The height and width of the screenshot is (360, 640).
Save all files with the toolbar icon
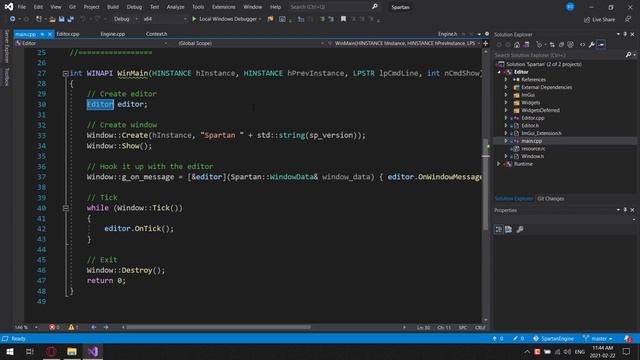[71, 19]
